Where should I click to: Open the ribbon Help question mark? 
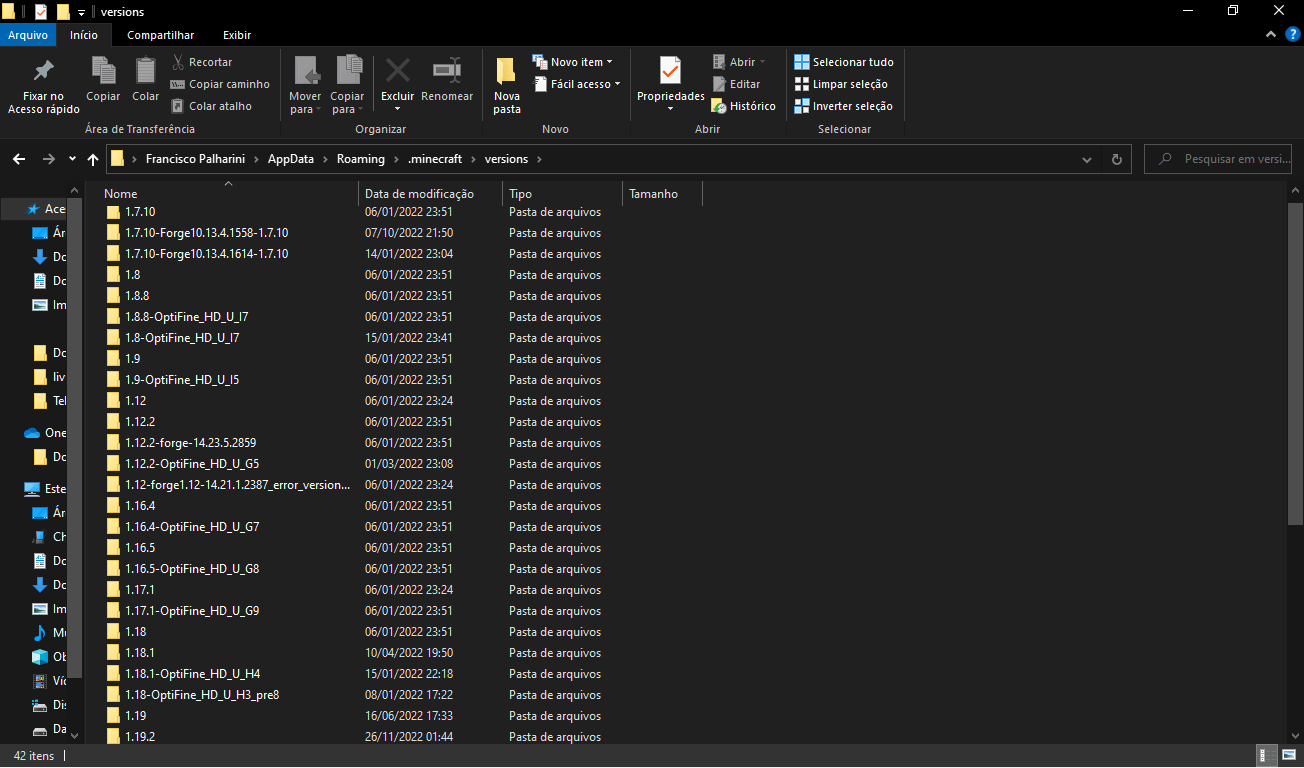(1291, 35)
